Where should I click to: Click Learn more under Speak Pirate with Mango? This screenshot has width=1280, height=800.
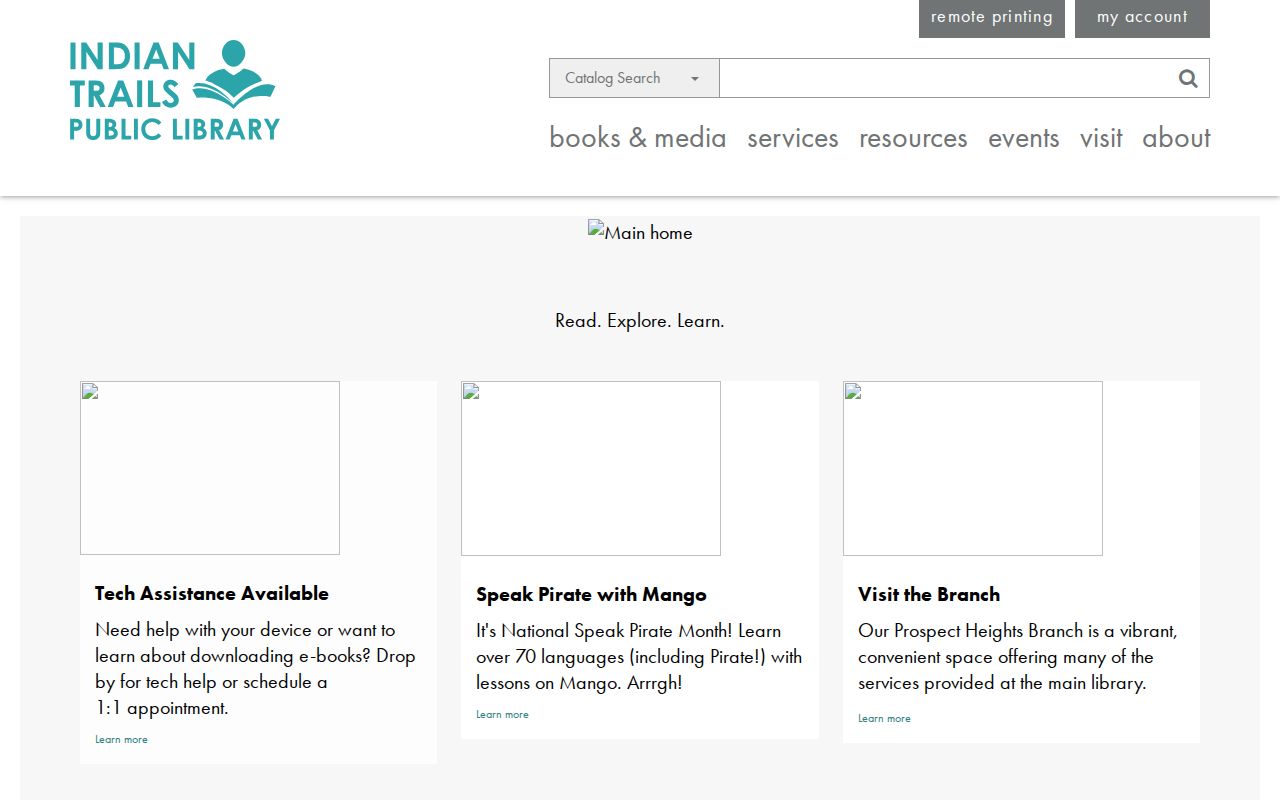coord(502,715)
